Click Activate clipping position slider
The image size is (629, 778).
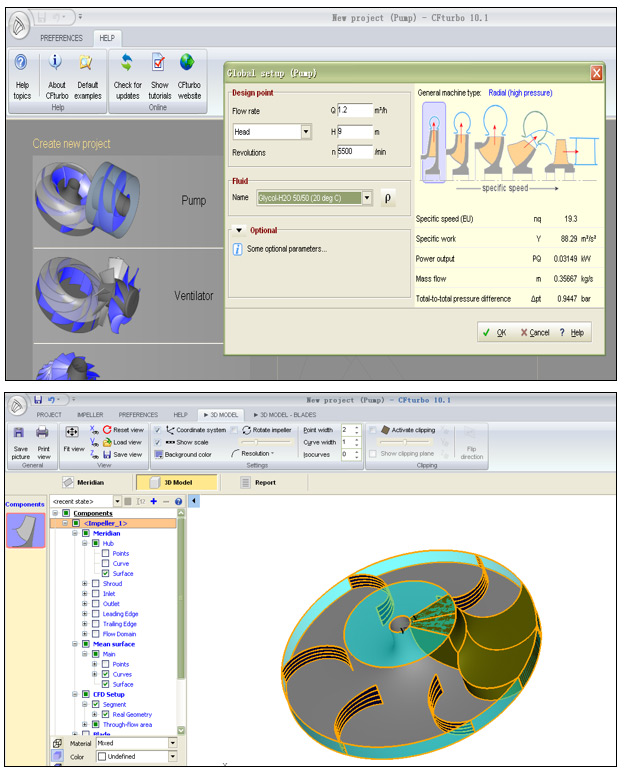coord(405,442)
